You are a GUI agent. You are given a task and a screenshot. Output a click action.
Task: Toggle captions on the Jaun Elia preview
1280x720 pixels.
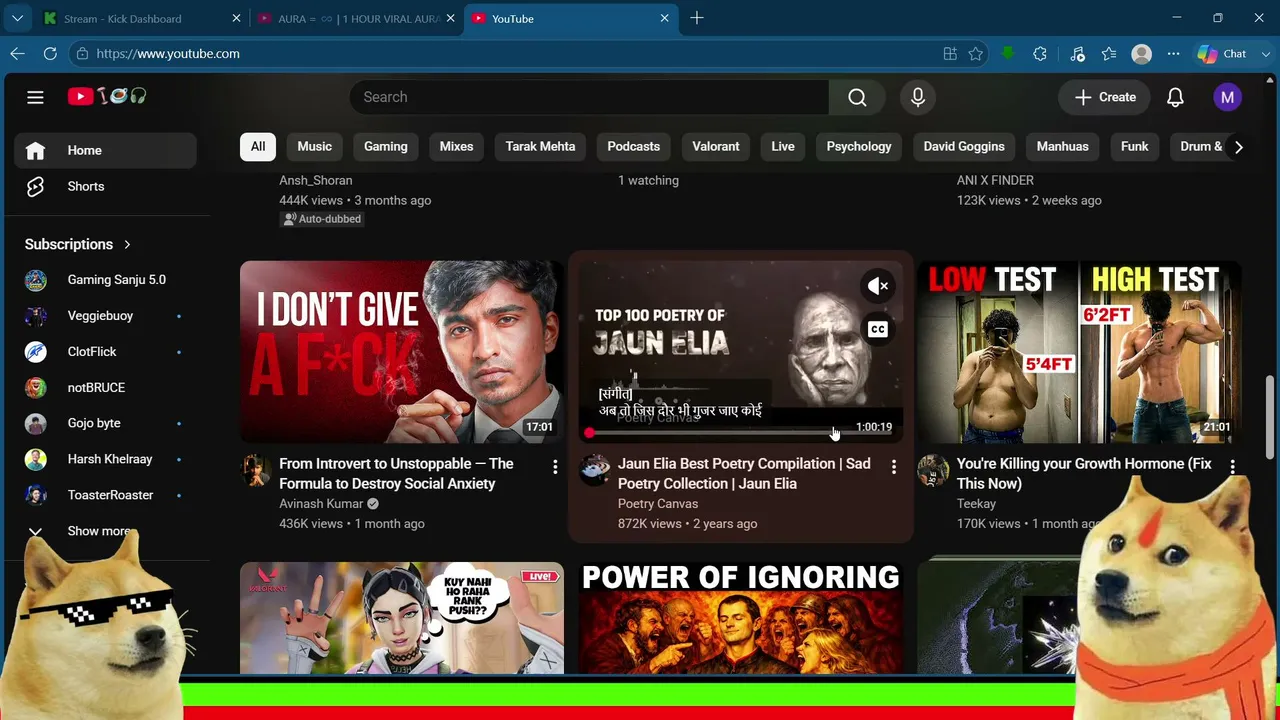[877, 329]
